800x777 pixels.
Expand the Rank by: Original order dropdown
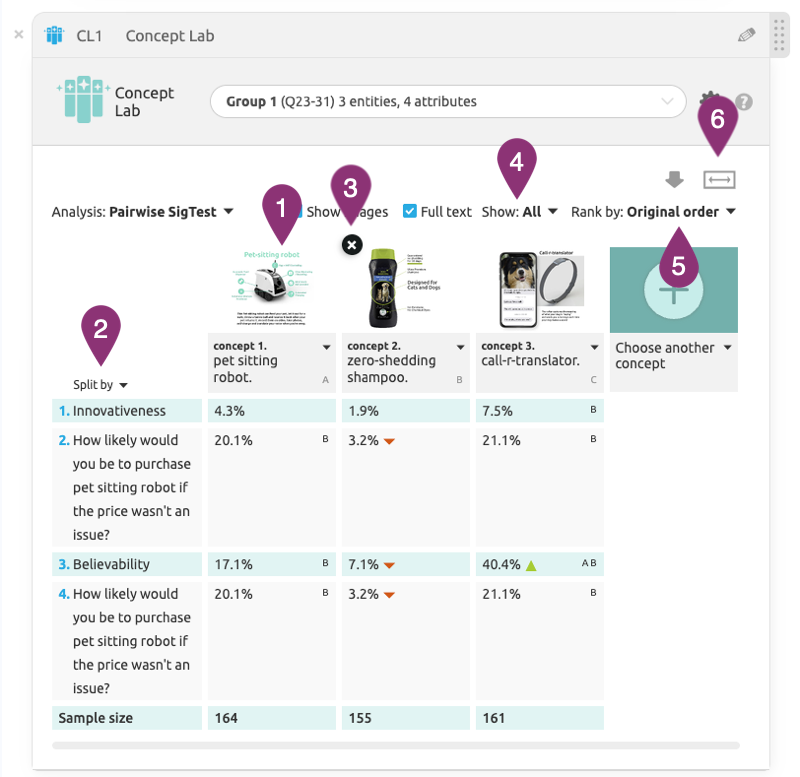point(653,212)
